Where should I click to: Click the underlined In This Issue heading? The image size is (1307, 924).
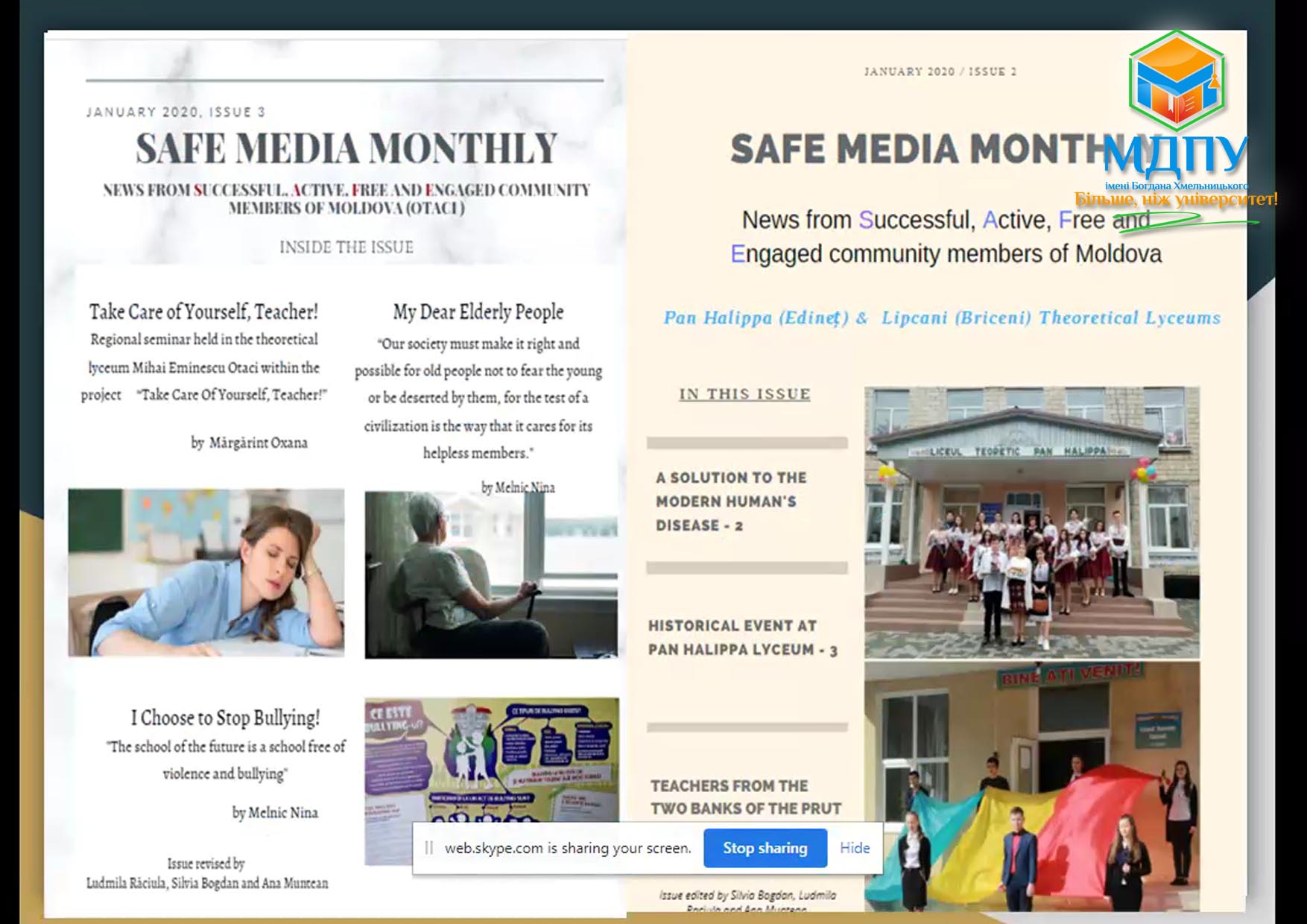point(744,394)
